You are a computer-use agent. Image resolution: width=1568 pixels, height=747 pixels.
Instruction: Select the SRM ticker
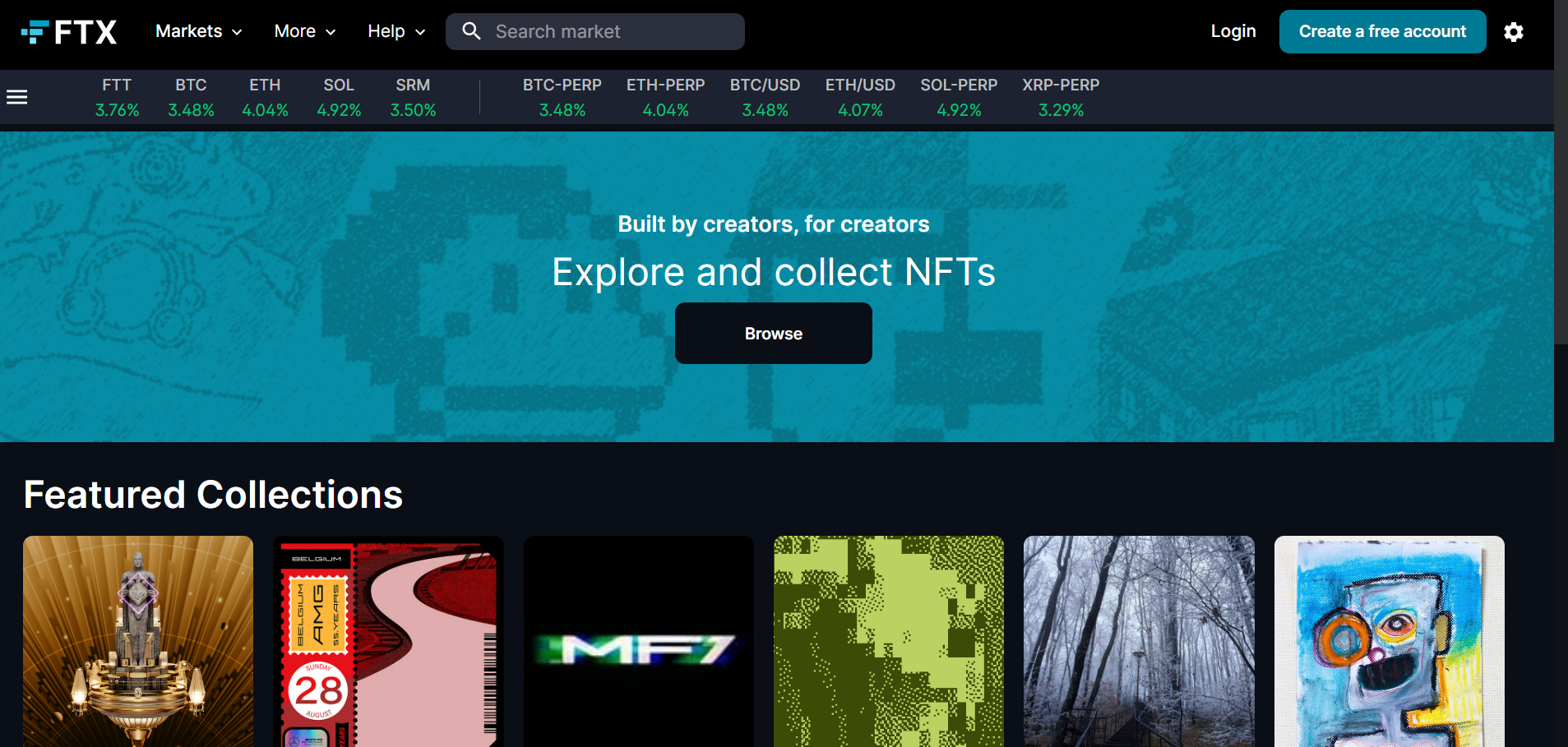coord(413,96)
